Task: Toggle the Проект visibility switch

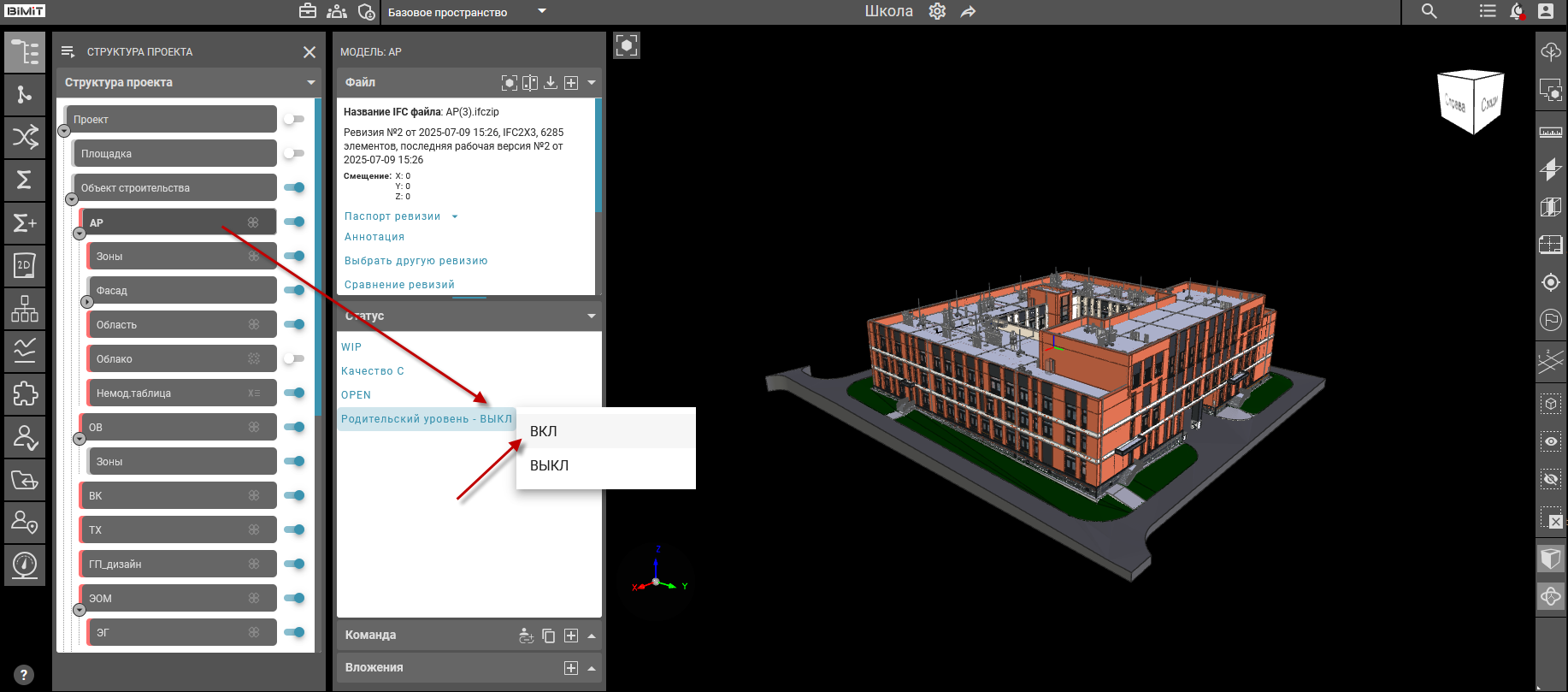Action: (294, 119)
